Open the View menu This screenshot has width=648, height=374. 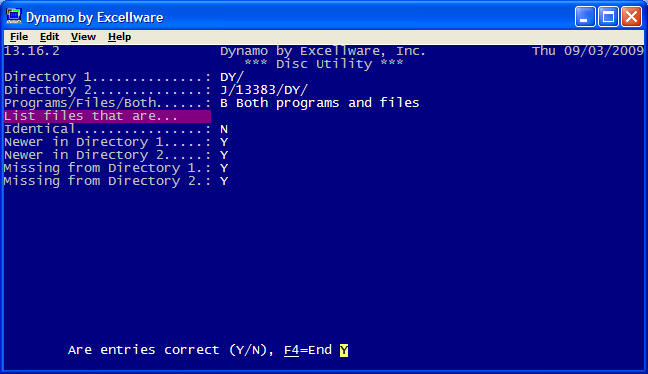[x=83, y=37]
